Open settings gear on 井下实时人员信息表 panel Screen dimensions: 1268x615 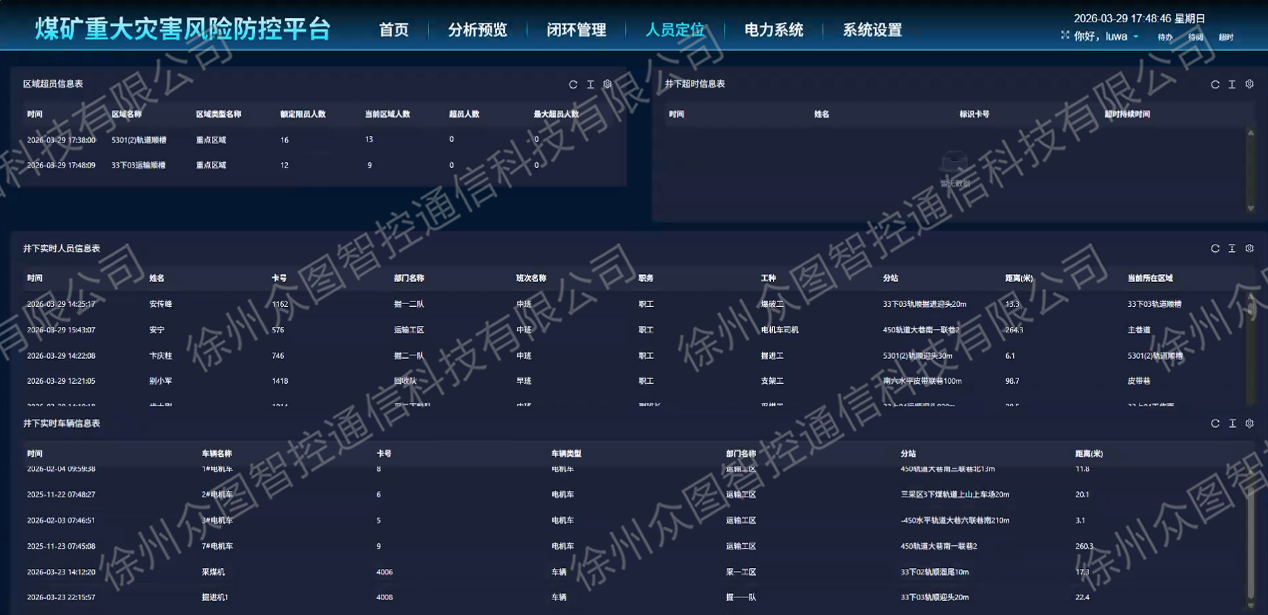point(1249,249)
